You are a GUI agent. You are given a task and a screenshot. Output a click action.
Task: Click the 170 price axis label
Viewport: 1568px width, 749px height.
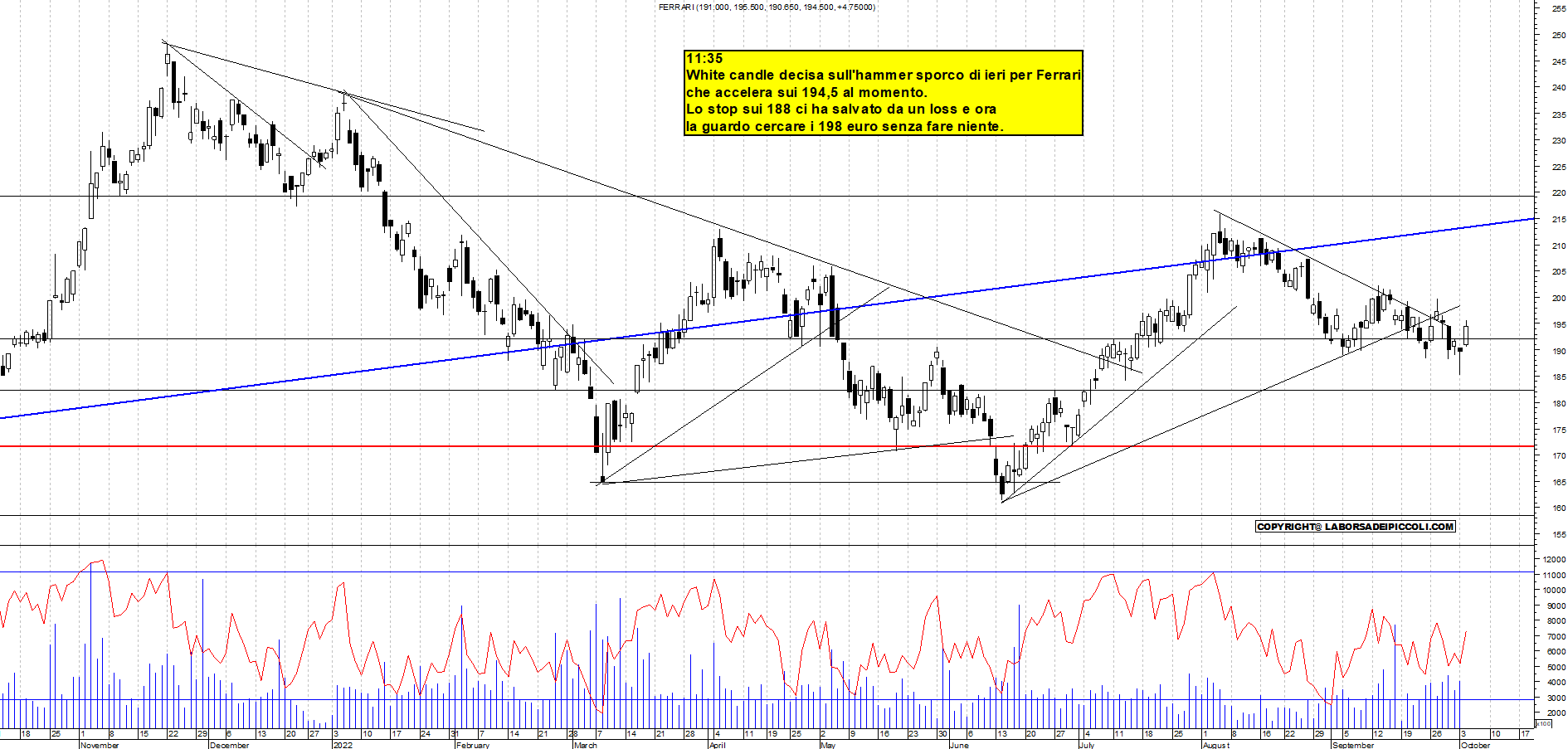pyautogui.click(x=1559, y=455)
